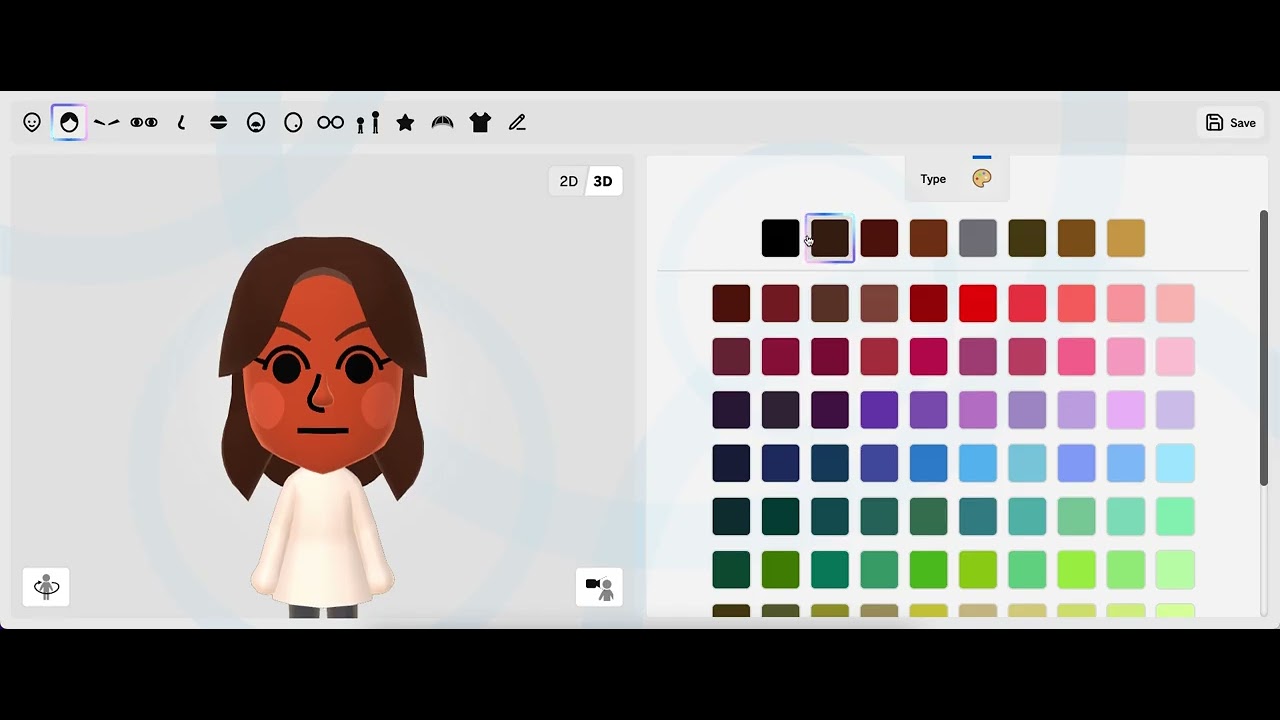The width and height of the screenshot is (1280, 720).
Task: Open the eyebrows category
Action: pyautogui.click(x=106, y=122)
